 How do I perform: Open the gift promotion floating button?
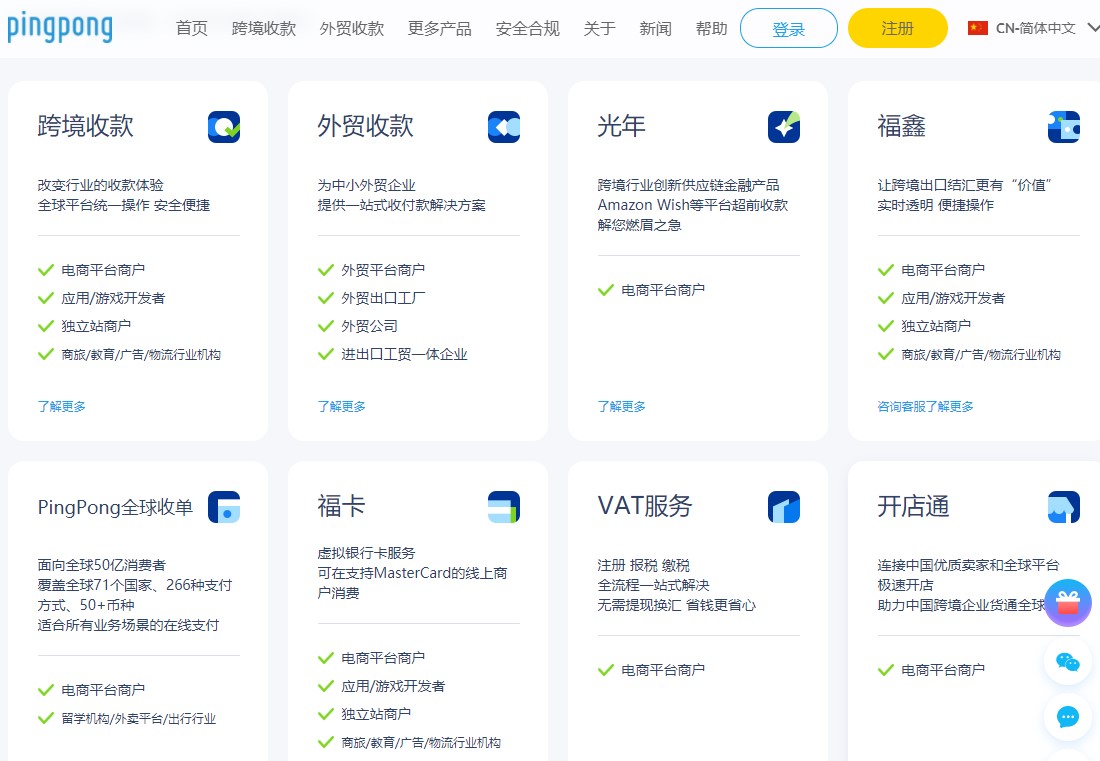click(x=1068, y=602)
